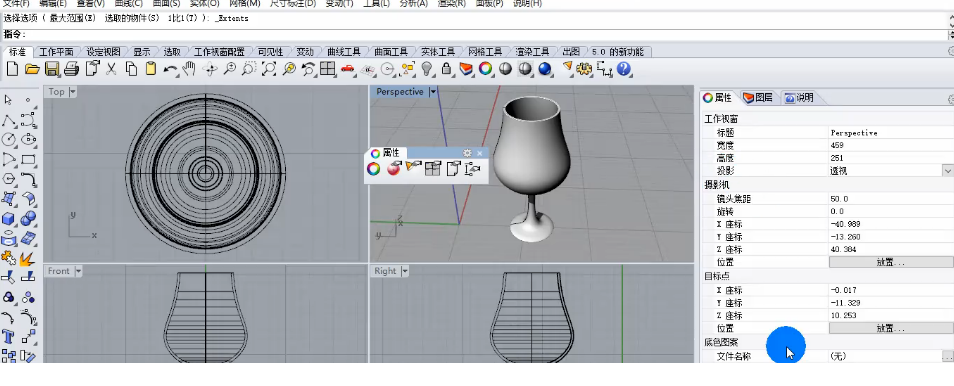Switch to the 曲线工具 toolbar tab
The image size is (954, 386).
click(344, 52)
